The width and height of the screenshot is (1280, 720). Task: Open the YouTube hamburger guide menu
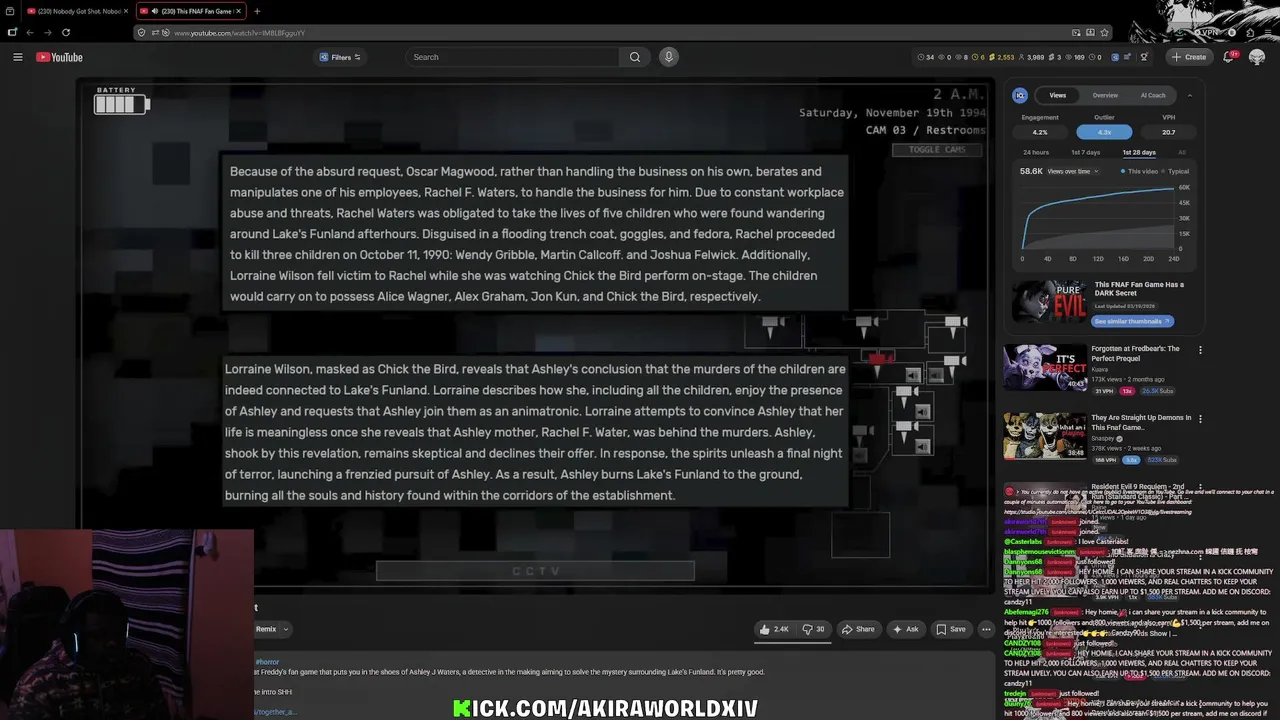[17, 57]
